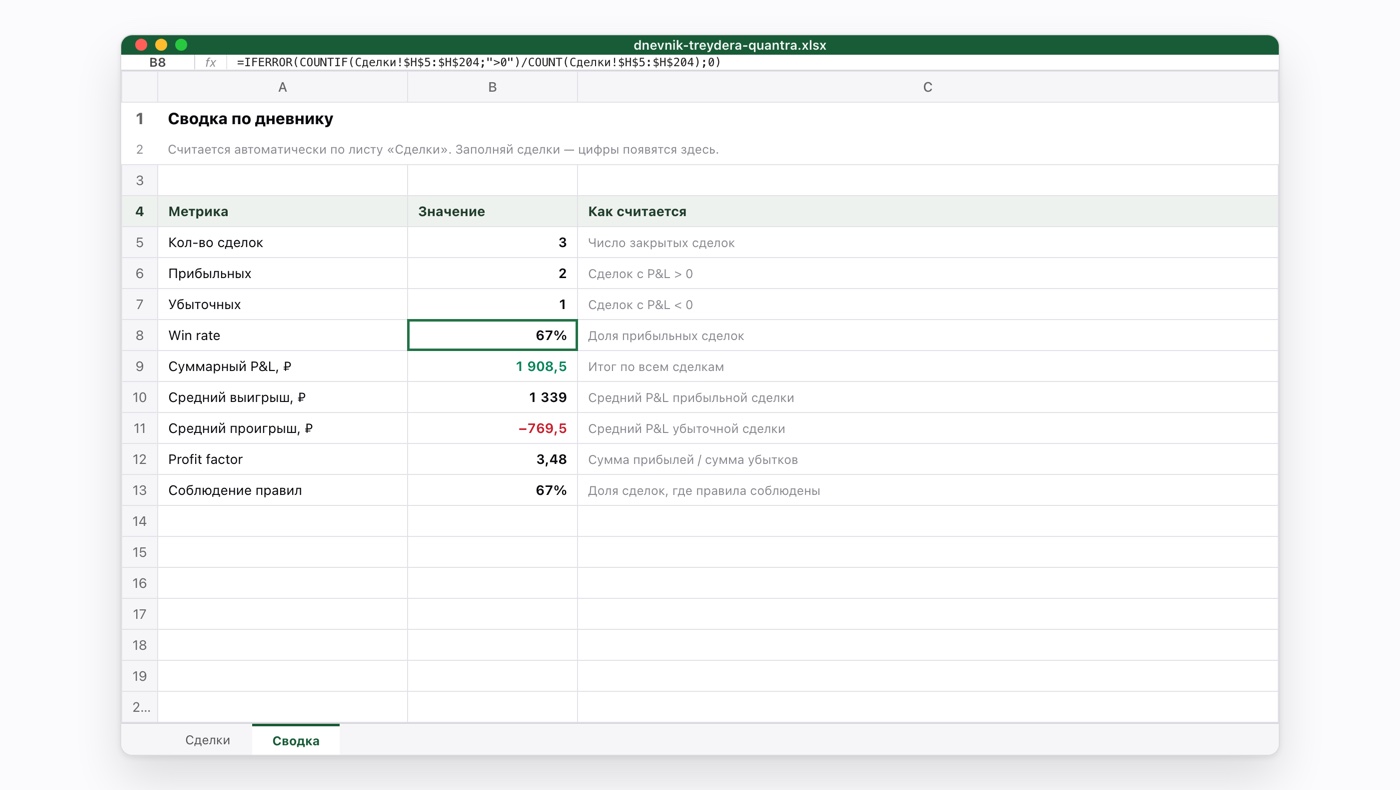Select the Win rate value 67%
1400x790 pixels.
click(x=492, y=335)
